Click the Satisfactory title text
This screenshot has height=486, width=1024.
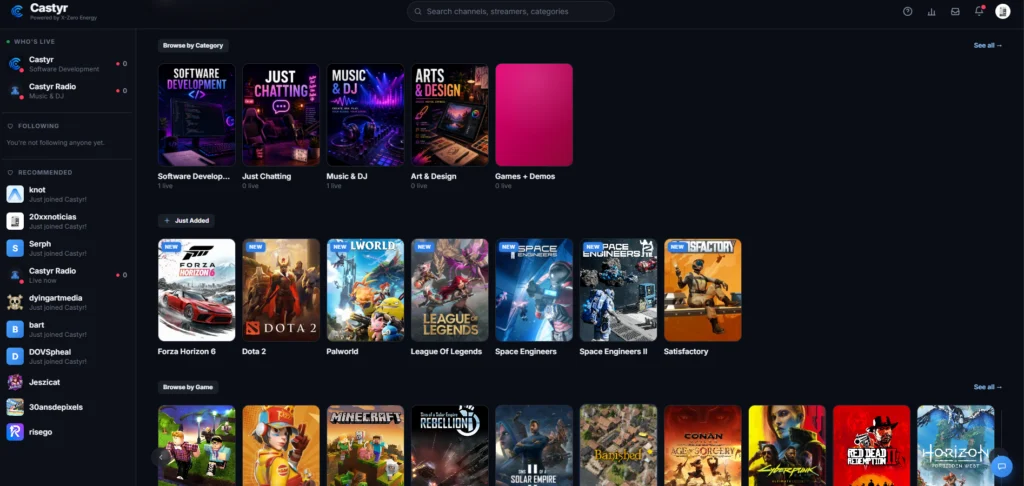pos(686,351)
